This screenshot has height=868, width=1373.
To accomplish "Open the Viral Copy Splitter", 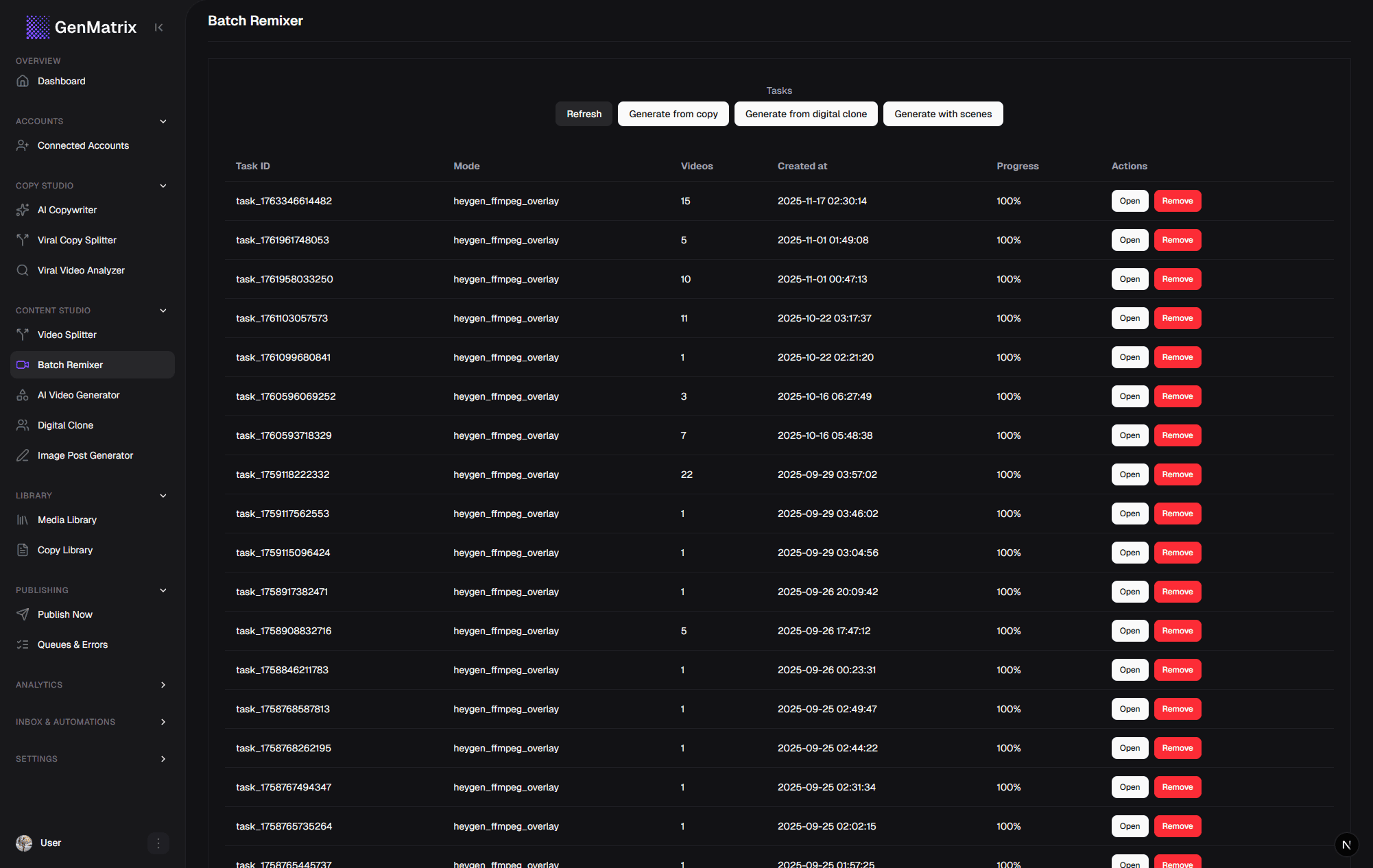I will (x=76, y=240).
